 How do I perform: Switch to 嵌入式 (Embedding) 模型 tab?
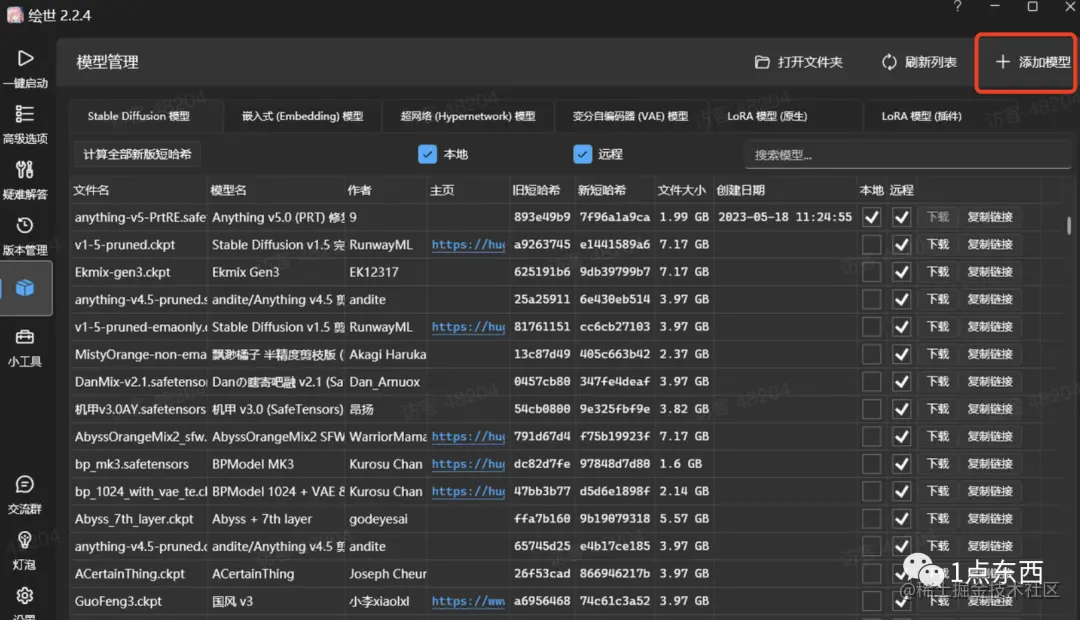point(302,116)
